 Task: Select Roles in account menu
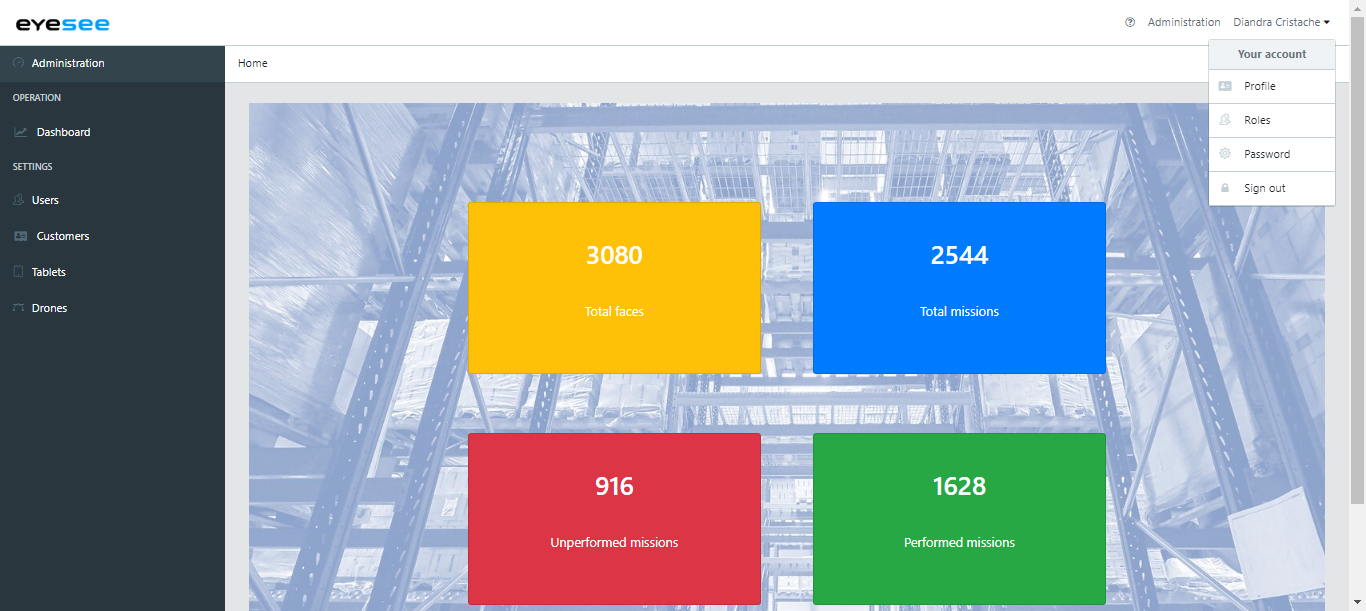tap(1272, 120)
